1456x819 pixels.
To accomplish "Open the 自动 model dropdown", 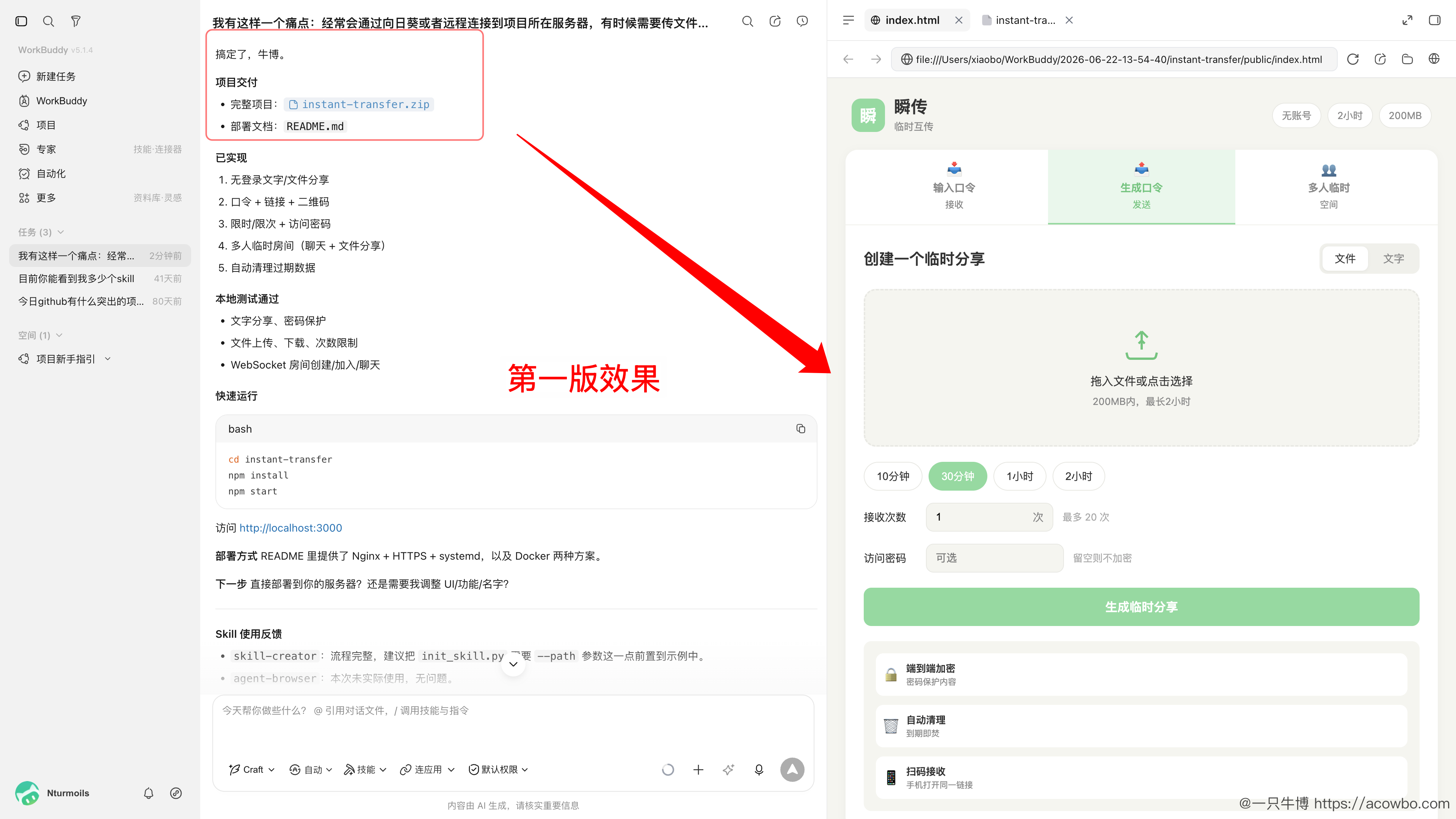I will (310, 770).
